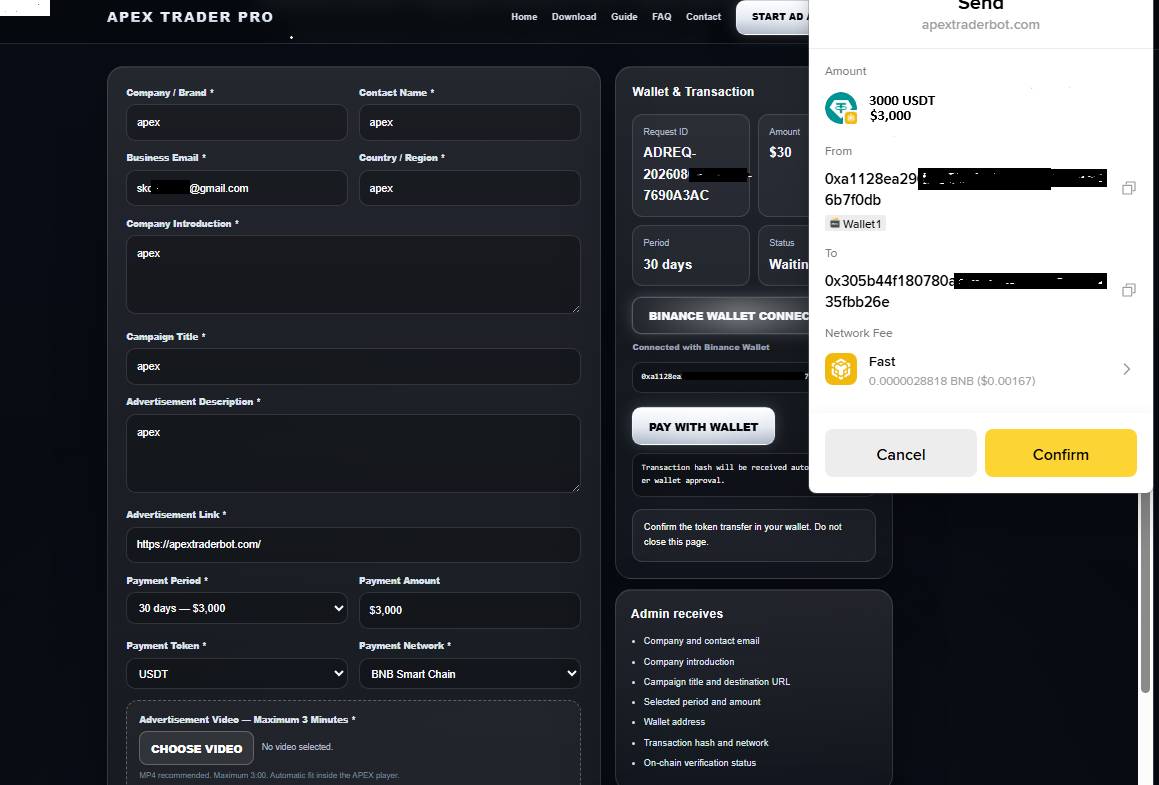Open the Payment Token dropdown
This screenshot has height=785, width=1159.
click(237, 673)
